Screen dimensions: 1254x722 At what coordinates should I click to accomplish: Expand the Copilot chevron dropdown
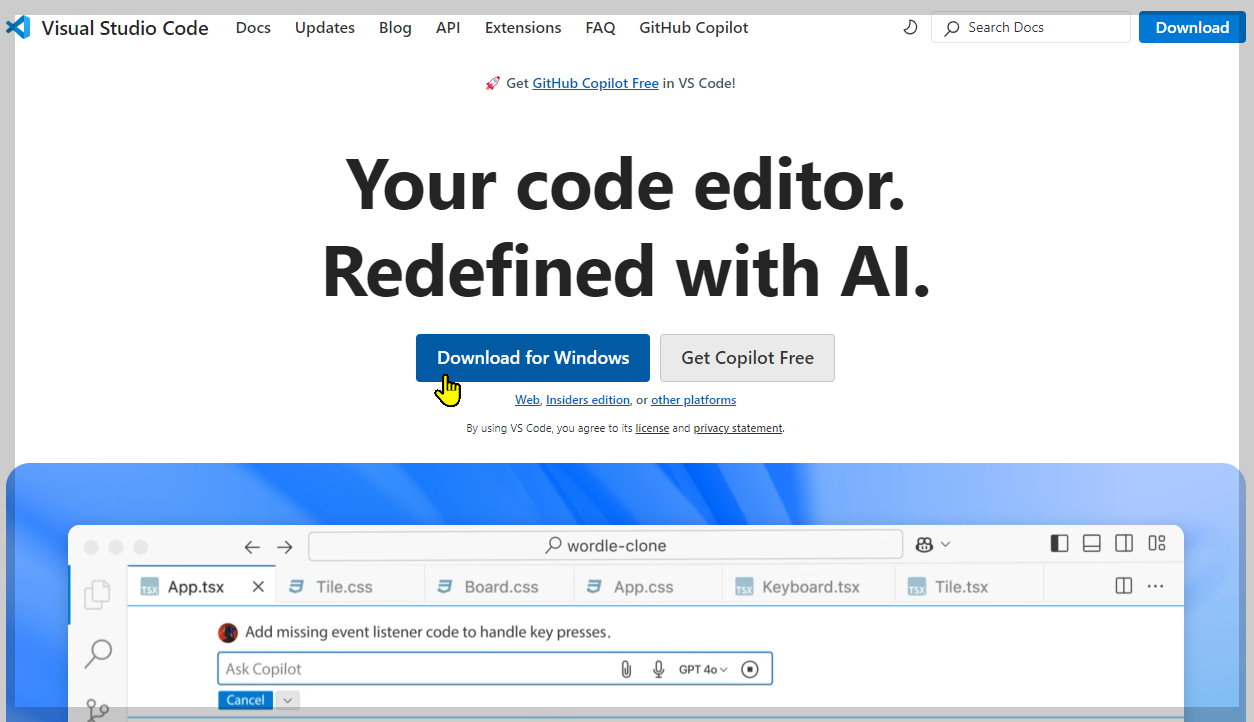click(946, 544)
